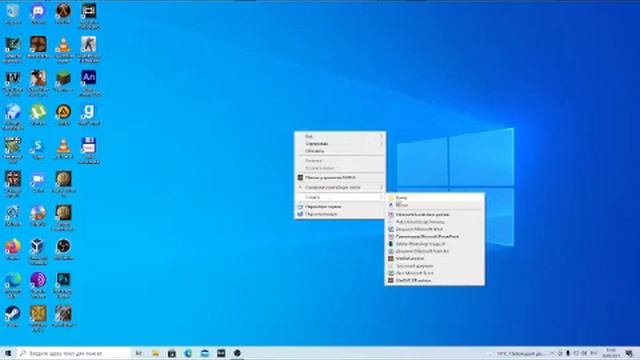Image resolution: width=640 pixels, height=360 pixels.
Task: Select the Half-Life lambda desktop icon
Action: click(x=63, y=12)
